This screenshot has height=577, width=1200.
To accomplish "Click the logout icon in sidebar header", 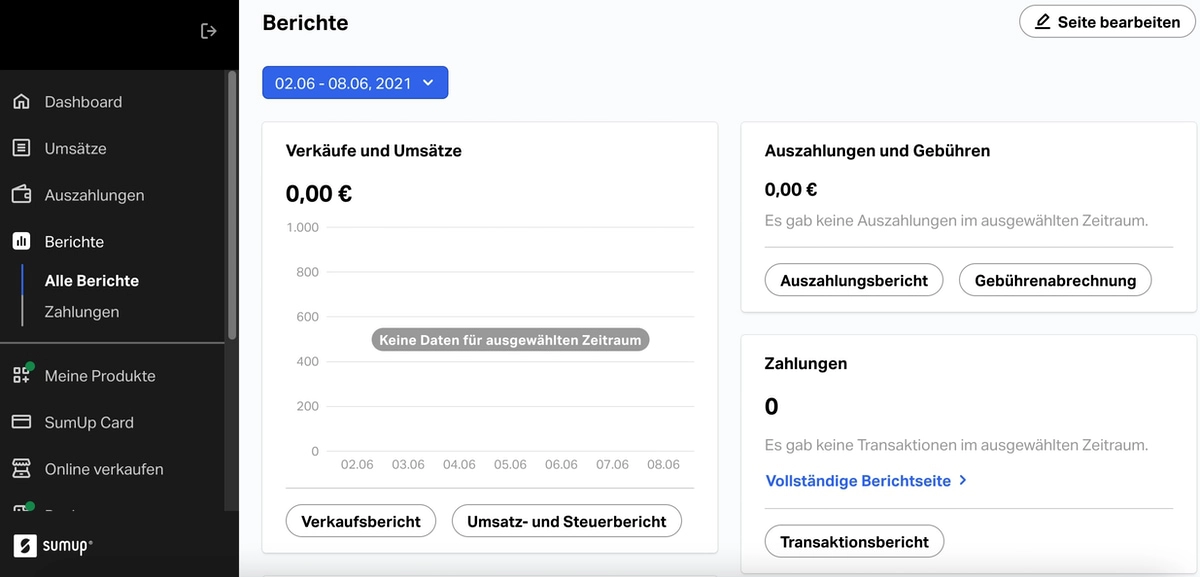I will (x=208, y=31).
